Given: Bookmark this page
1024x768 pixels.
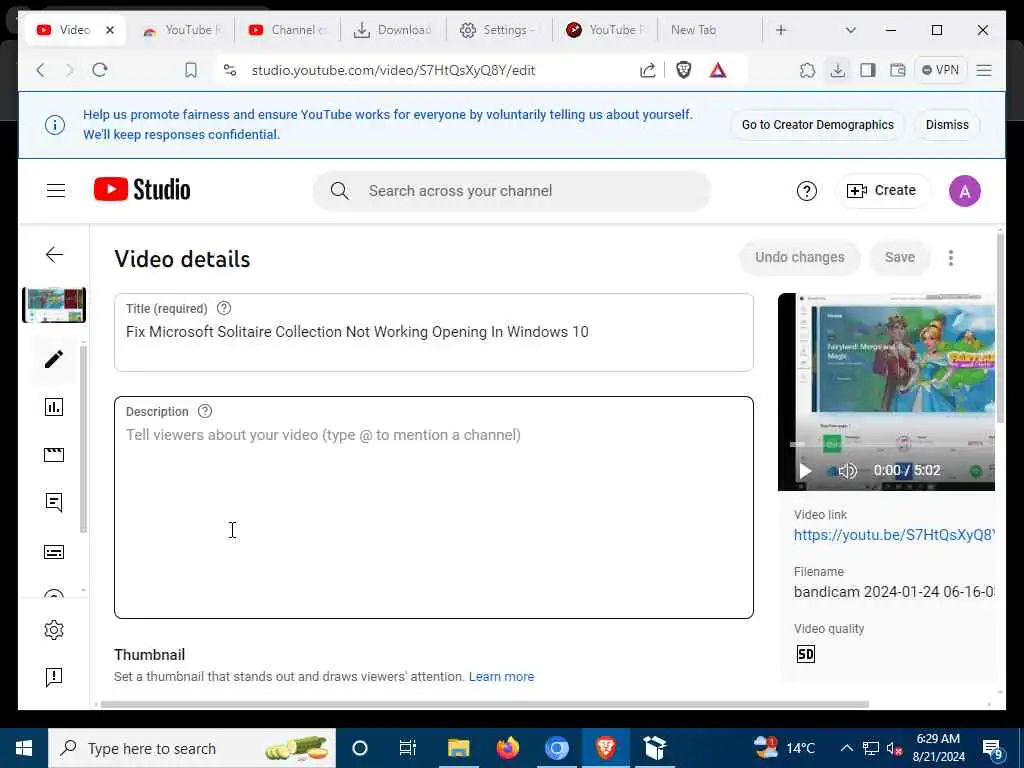Looking at the screenshot, I should pos(191,70).
